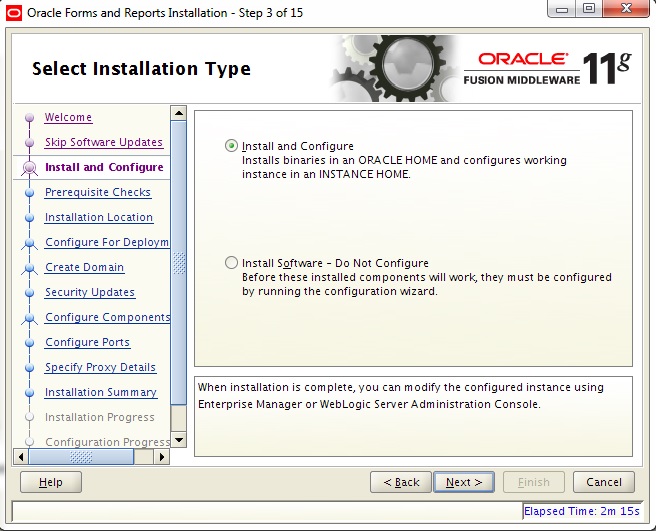
Task: Open Help for this installer
Action: point(51,482)
